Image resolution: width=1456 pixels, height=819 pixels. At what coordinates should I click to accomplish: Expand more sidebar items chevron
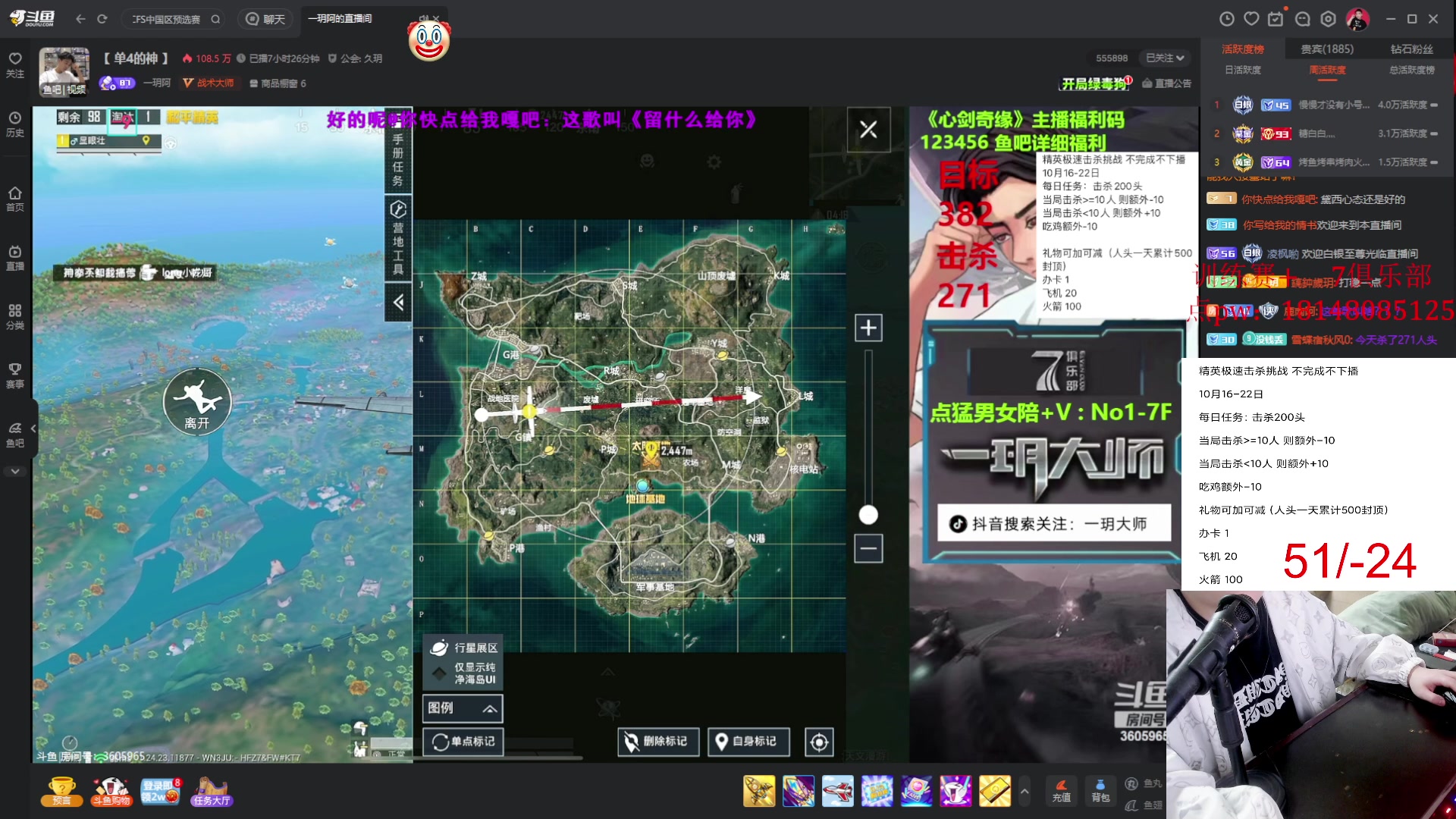[15, 472]
